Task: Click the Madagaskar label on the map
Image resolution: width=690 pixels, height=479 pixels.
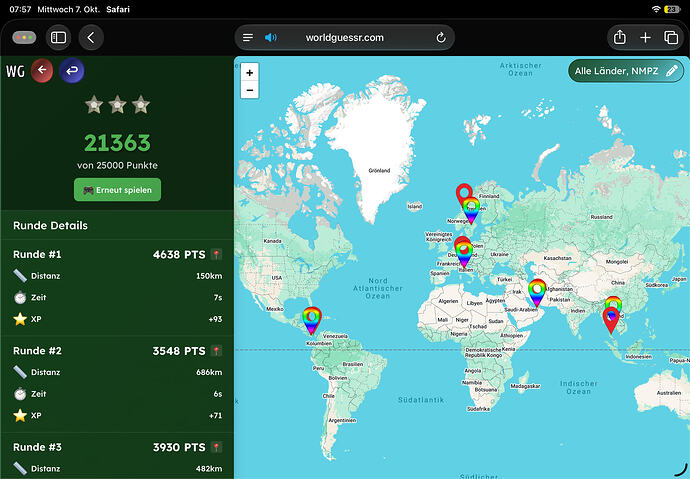Action: coord(525,386)
